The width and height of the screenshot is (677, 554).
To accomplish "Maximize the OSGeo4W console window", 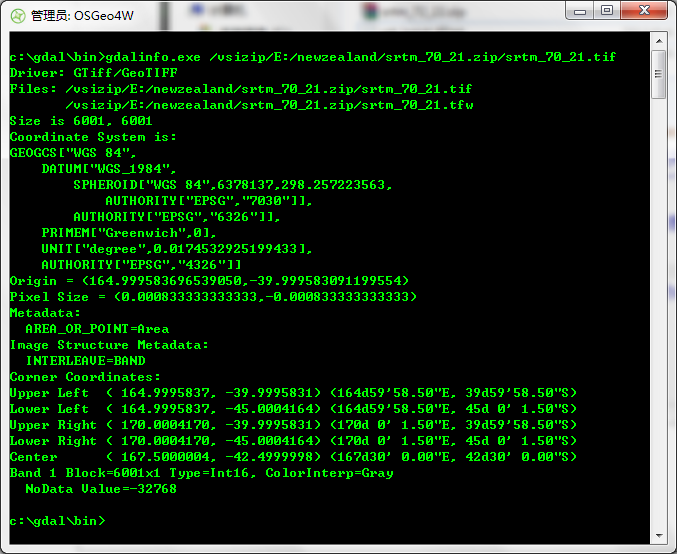I will point(607,11).
